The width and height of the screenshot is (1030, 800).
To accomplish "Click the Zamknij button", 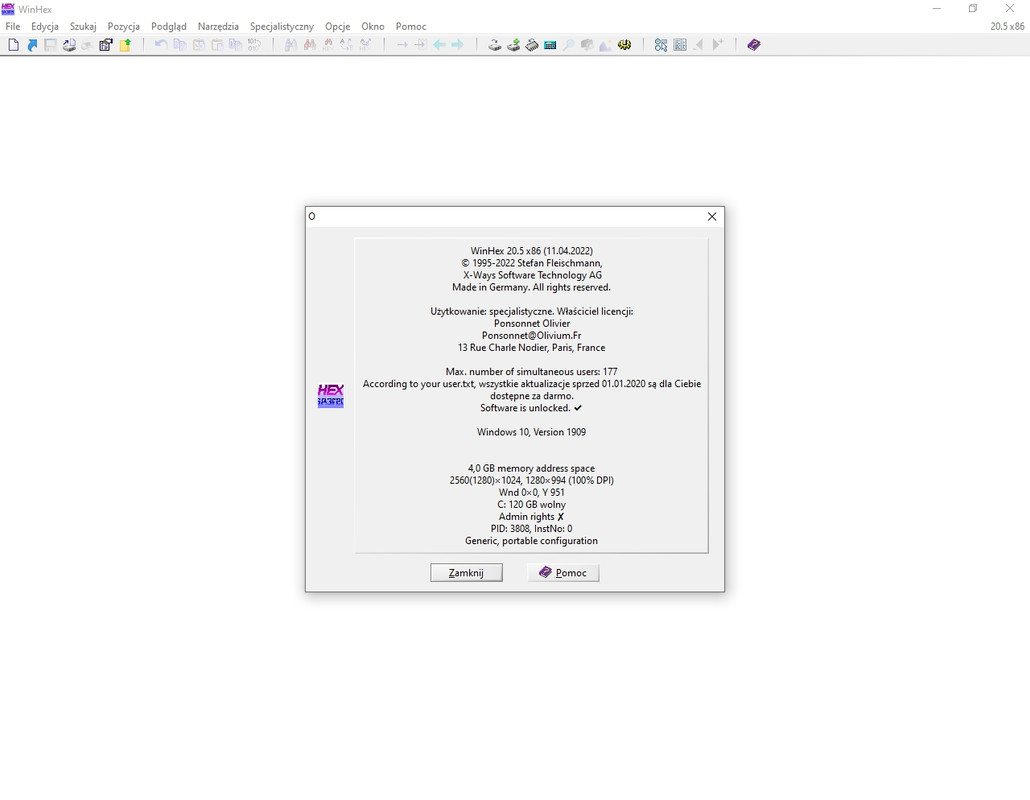I will [466, 573].
